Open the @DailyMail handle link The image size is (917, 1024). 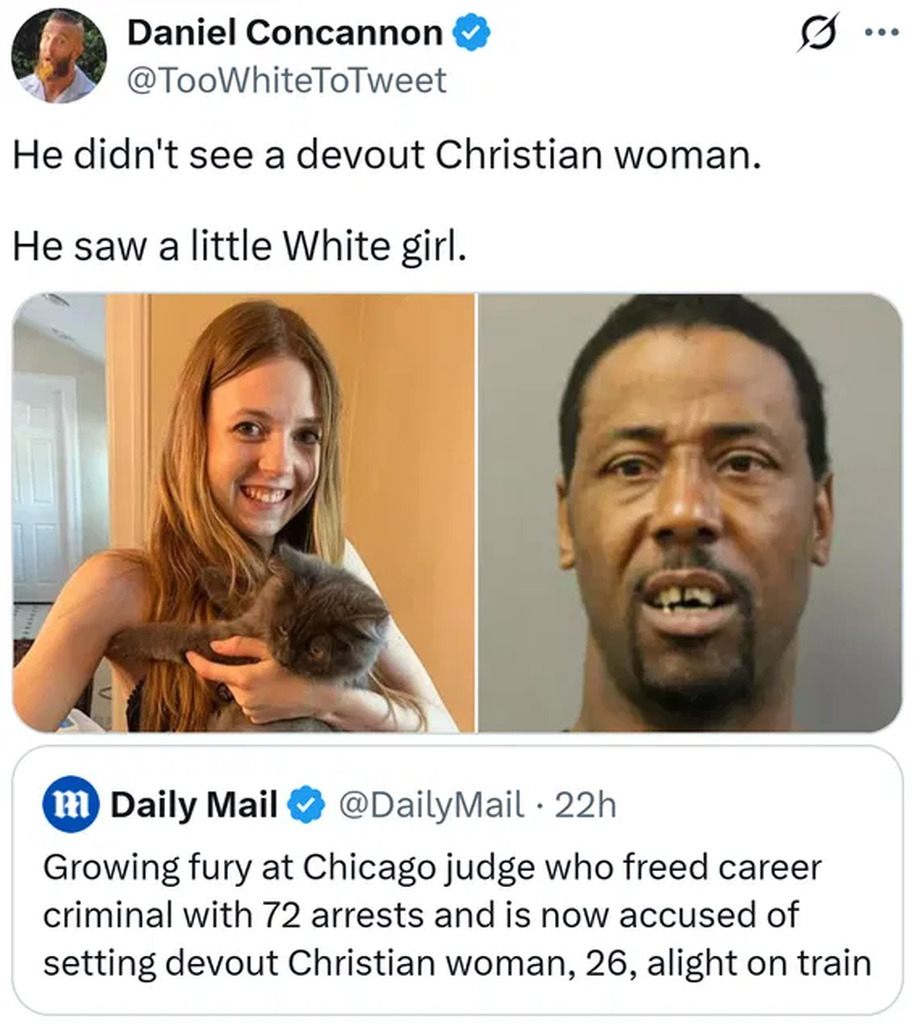coord(431,804)
